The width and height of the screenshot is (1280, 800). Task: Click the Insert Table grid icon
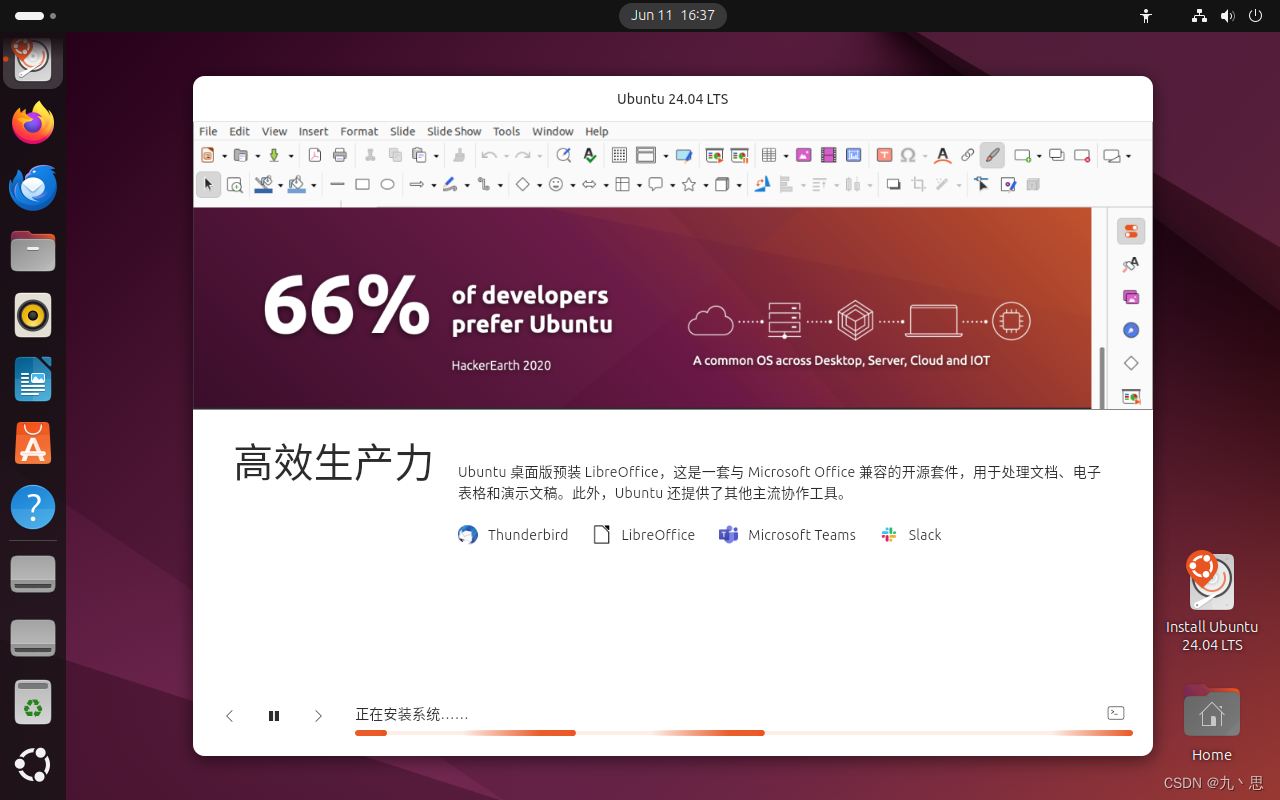click(x=769, y=155)
